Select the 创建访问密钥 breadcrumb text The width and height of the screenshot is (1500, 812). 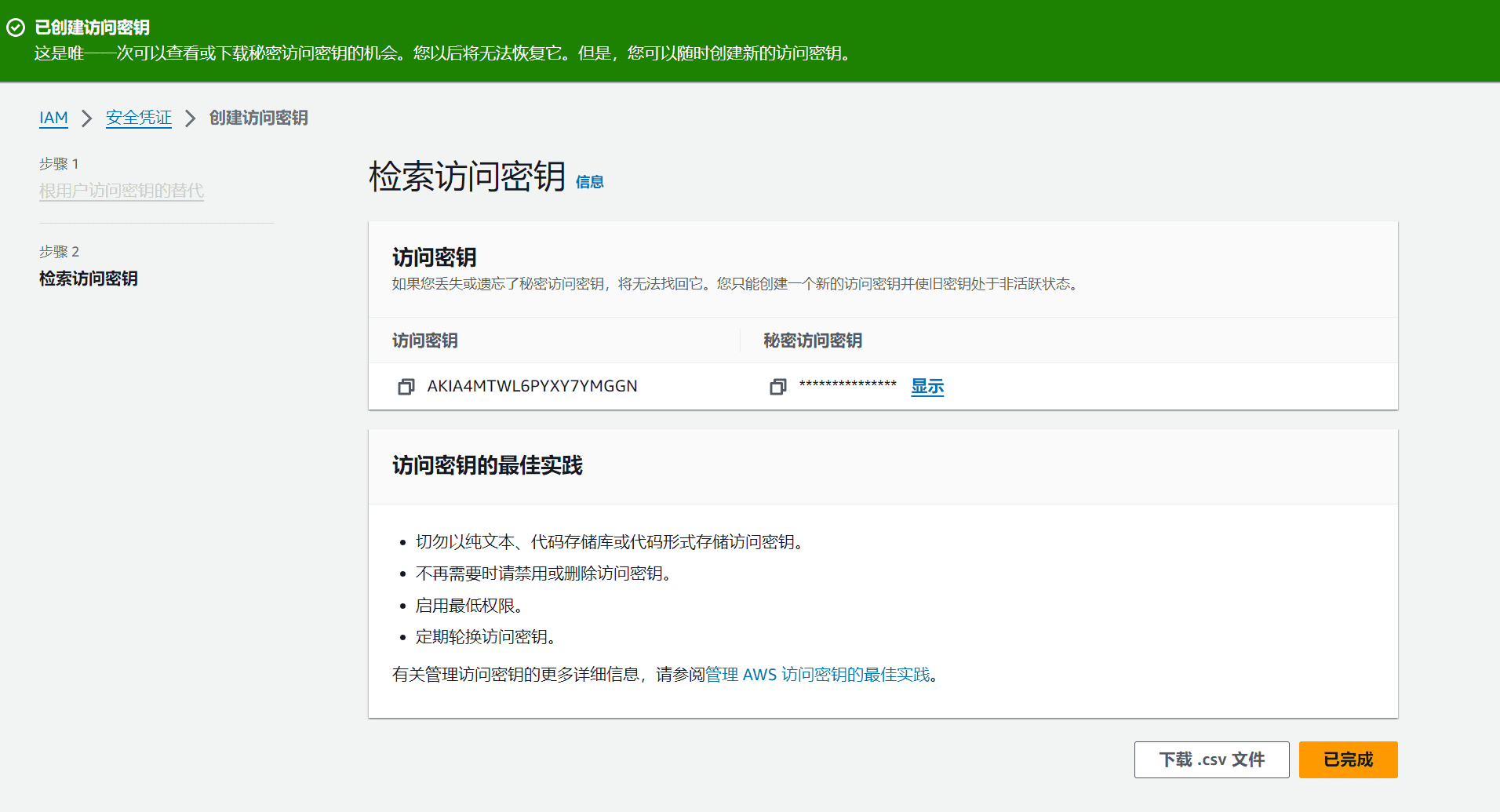point(257,118)
